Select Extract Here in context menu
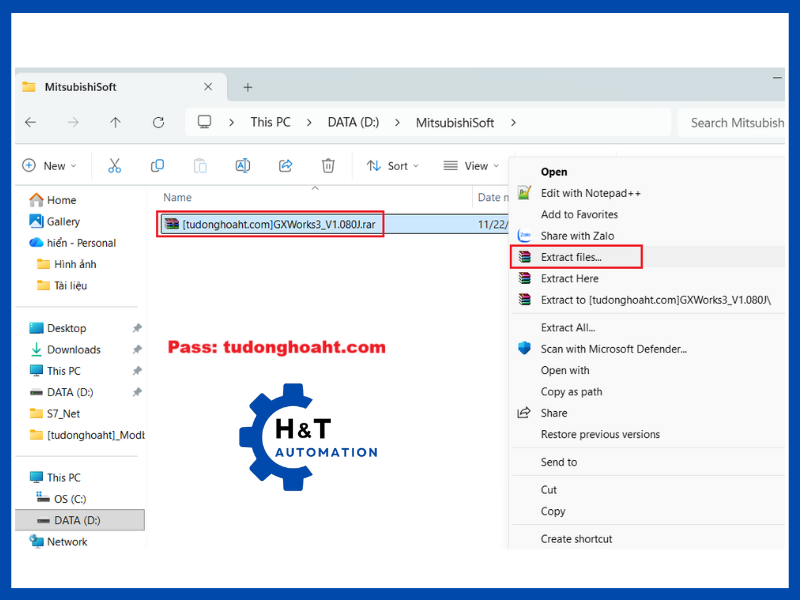Viewport: 800px width, 600px height. click(x=569, y=279)
